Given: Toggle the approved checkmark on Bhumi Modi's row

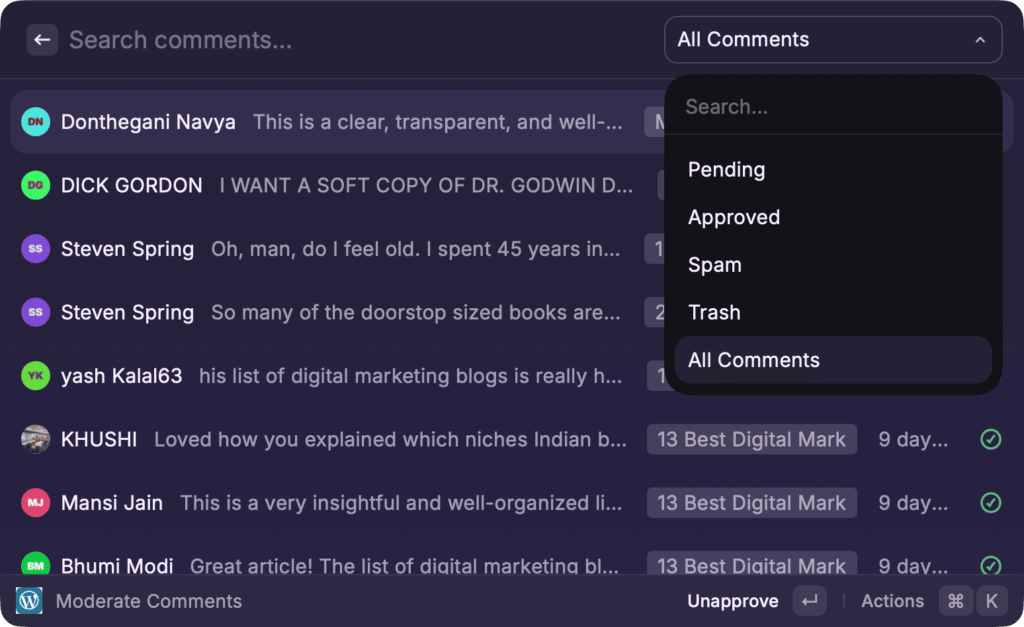Looking at the screenshot, I should [989, 566].
